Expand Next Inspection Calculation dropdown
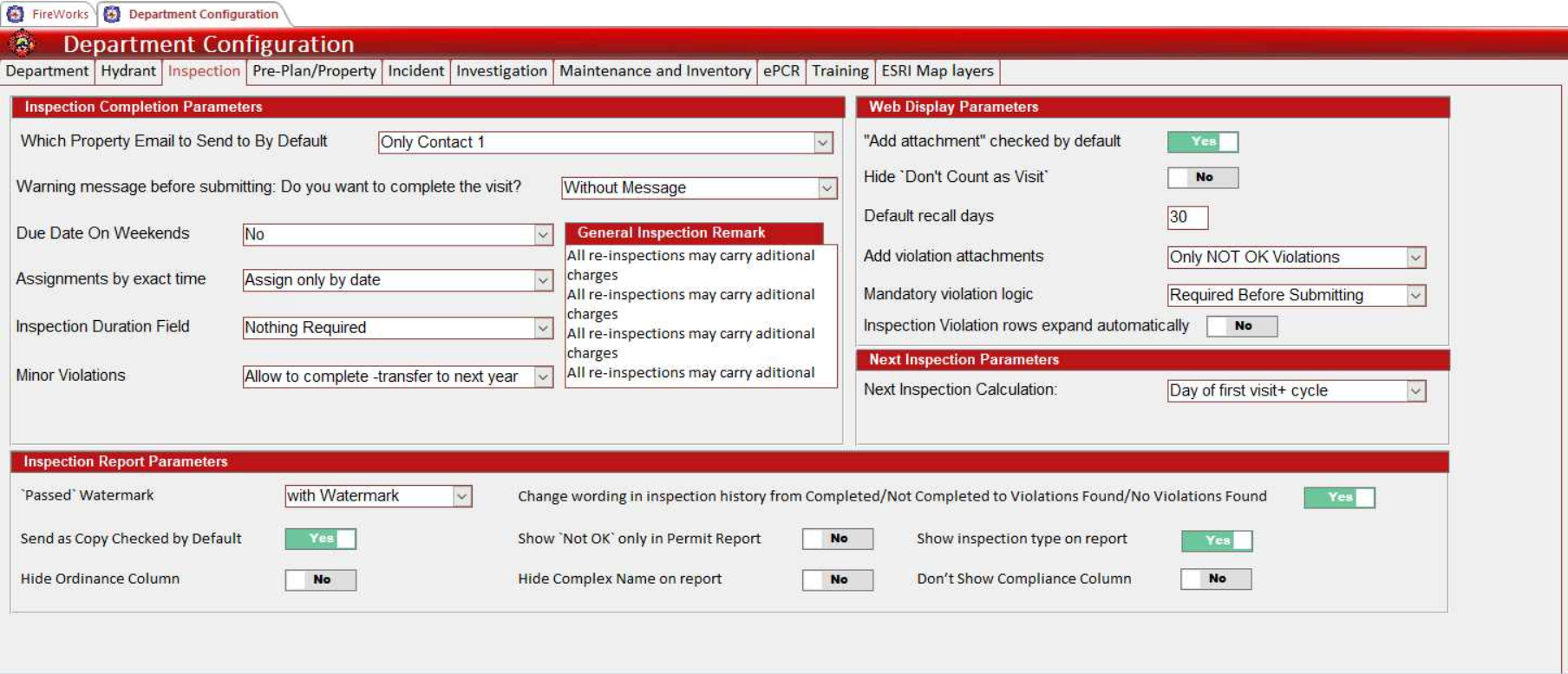This screenshot has height=674, width=1568. [1415, 391]
